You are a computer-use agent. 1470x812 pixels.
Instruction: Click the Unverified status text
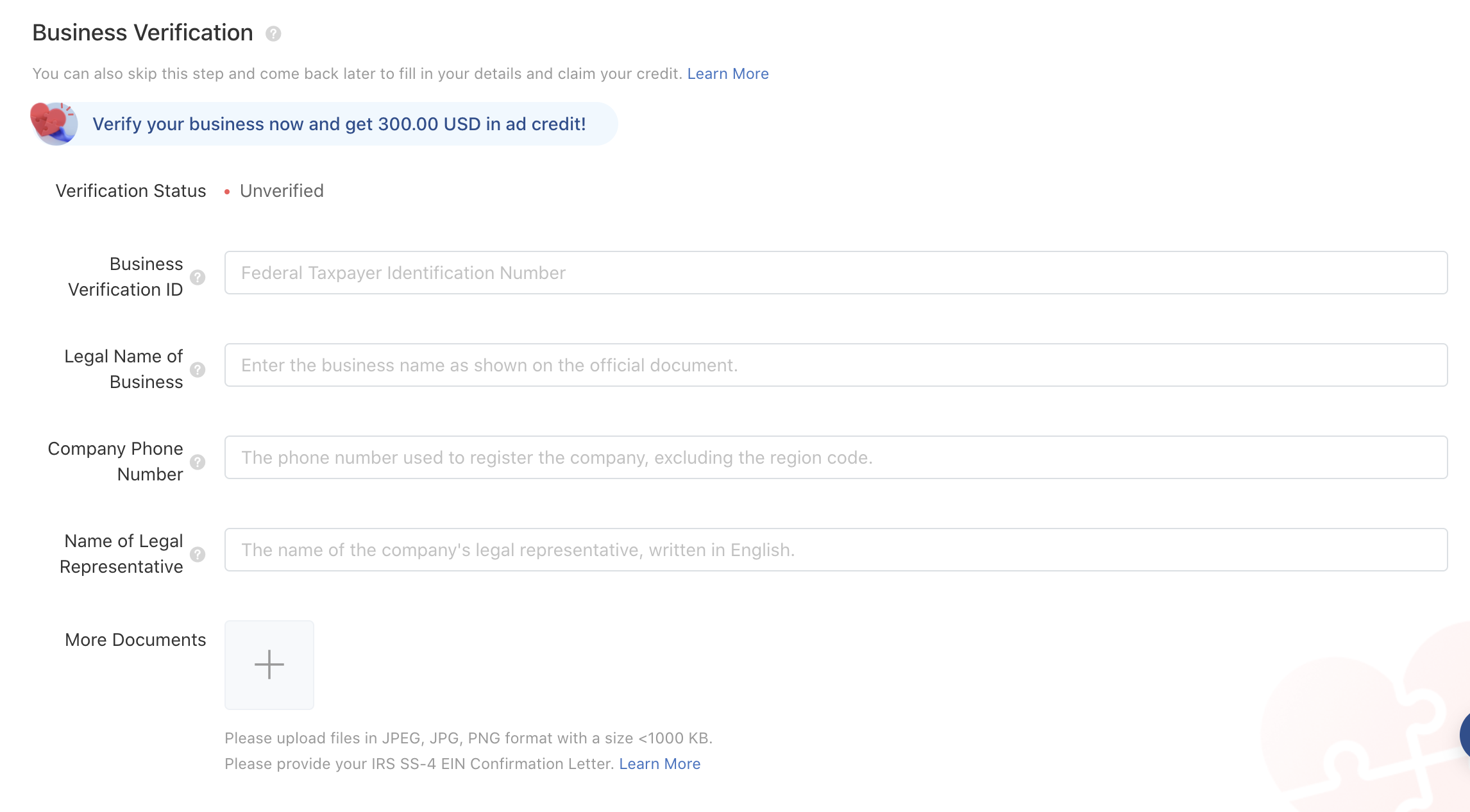pos(282,191)
